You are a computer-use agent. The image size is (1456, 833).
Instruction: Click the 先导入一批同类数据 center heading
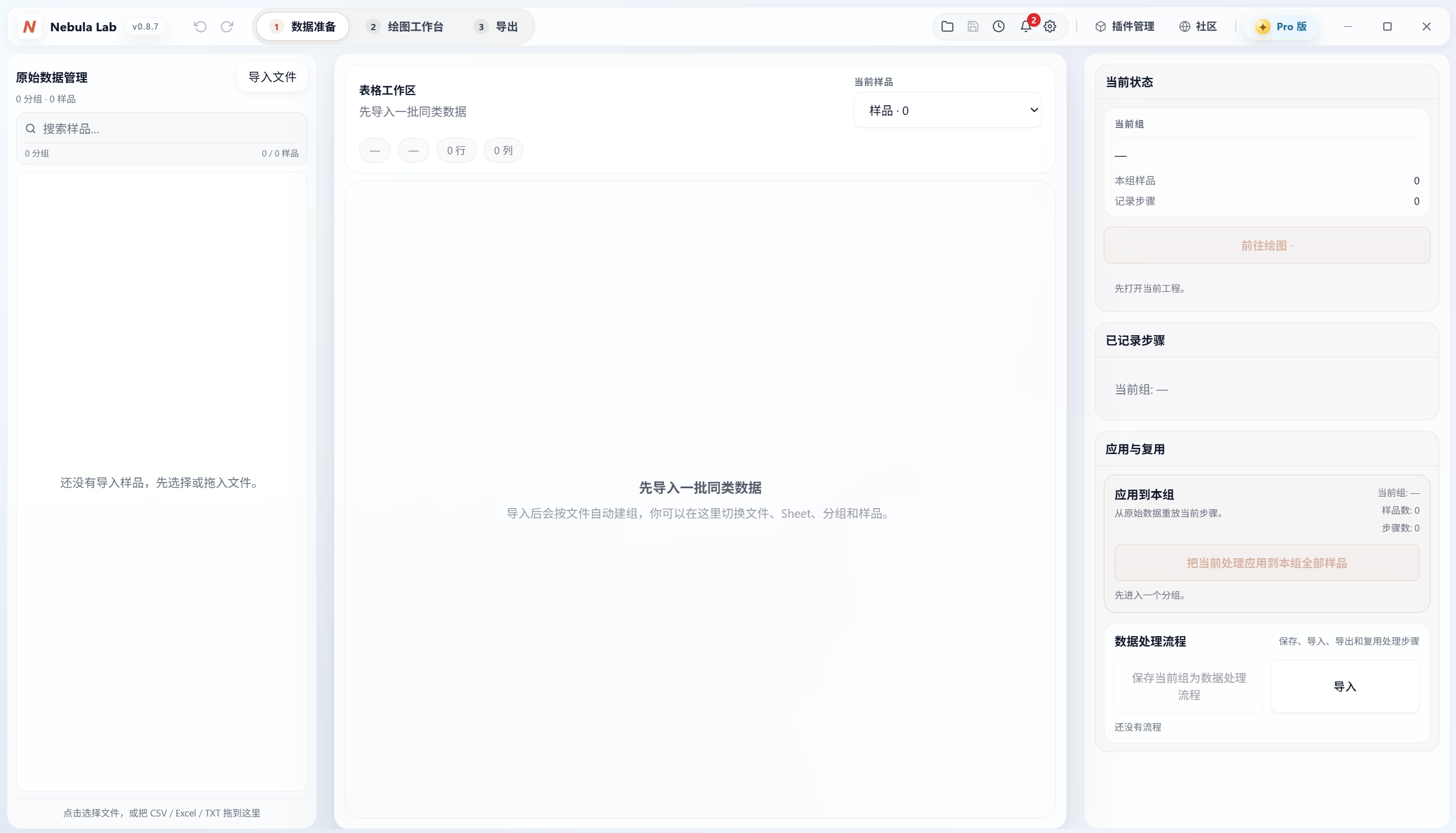click(700, 488)
